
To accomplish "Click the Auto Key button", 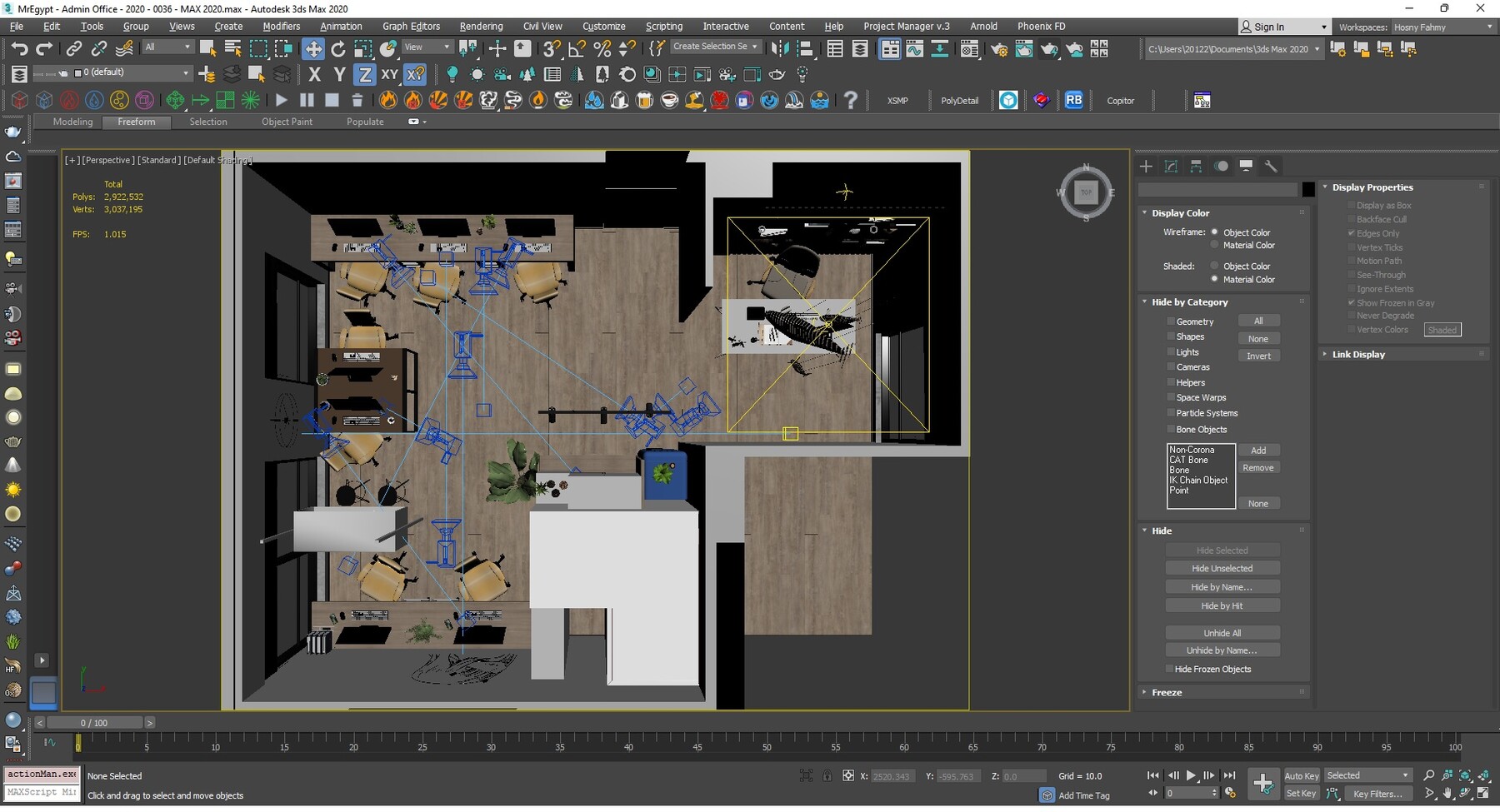I will tap(1301, 776).
